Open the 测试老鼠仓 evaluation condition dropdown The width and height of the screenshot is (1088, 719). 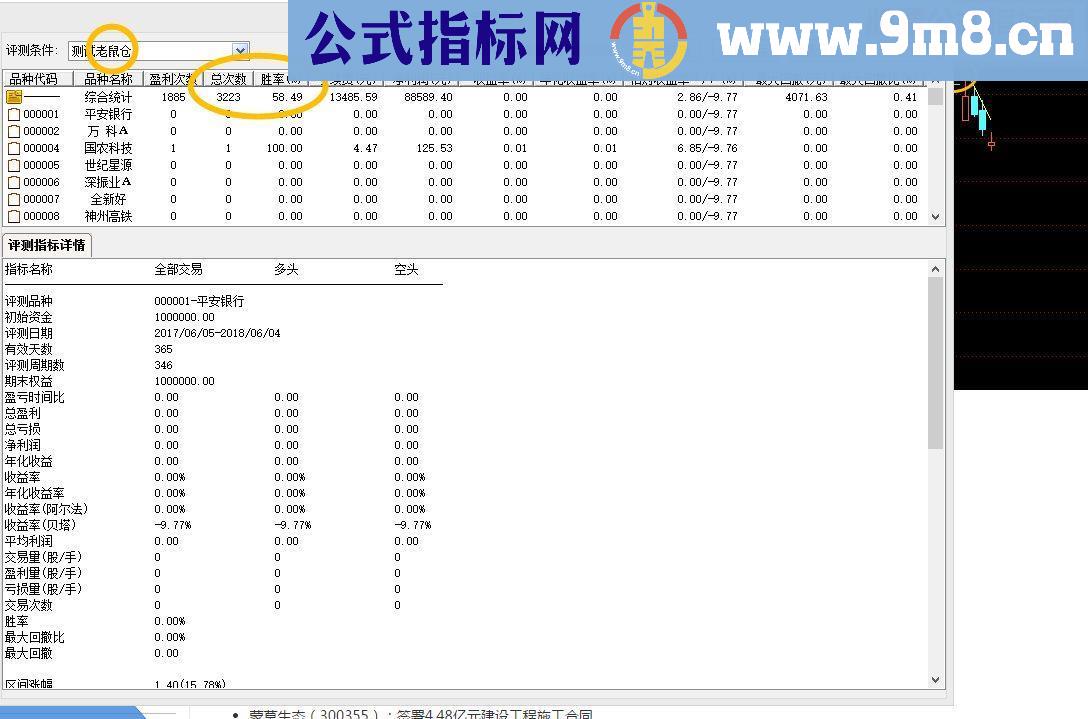point(150,50)
